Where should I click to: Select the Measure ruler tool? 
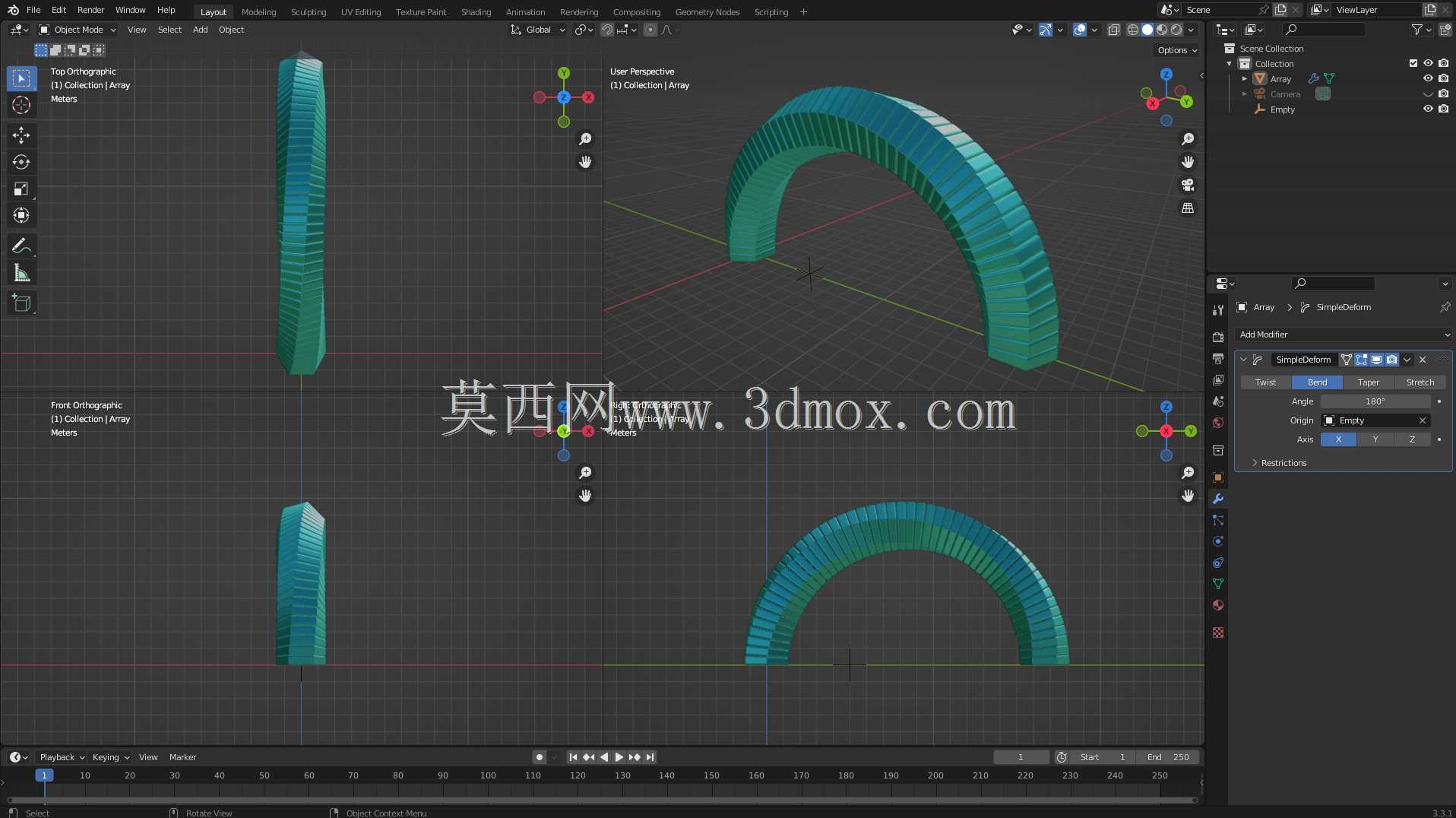[21, 272]
